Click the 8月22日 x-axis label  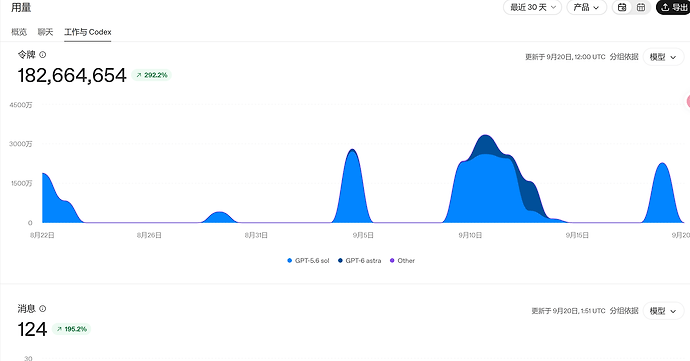click(42, 236)
